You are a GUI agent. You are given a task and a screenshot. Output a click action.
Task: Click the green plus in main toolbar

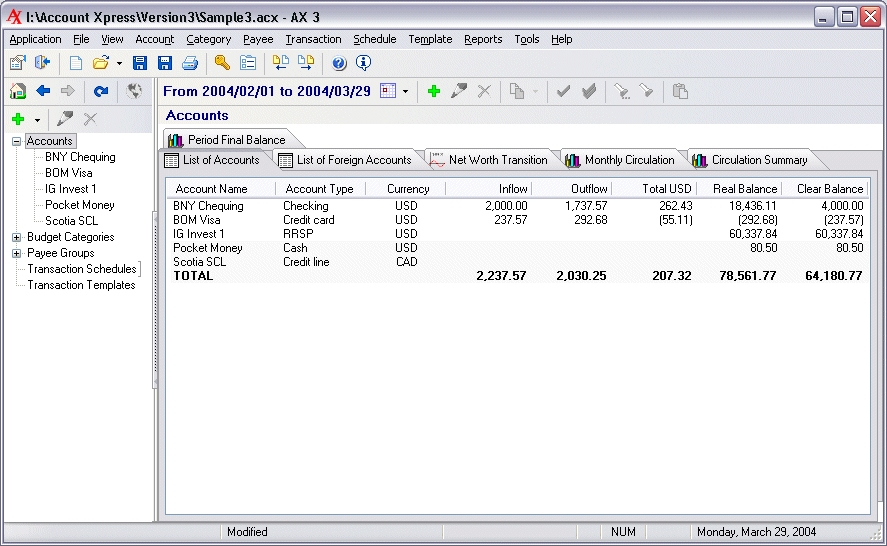(x=433, y=91)
